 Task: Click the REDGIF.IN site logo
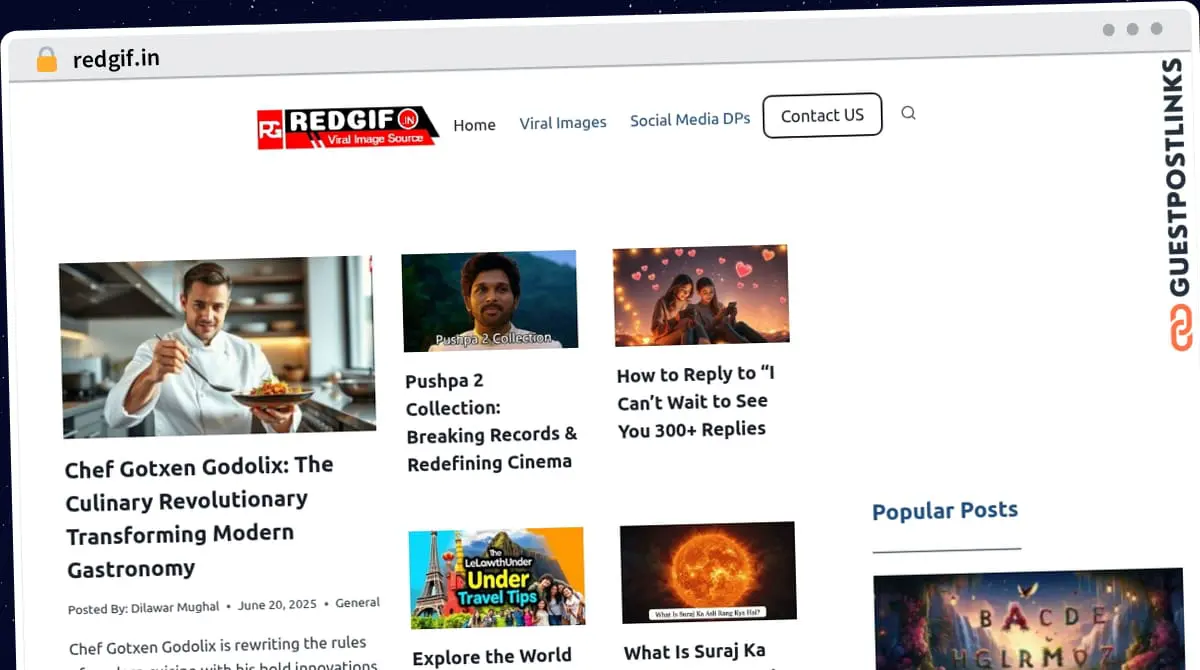point(347,128)
